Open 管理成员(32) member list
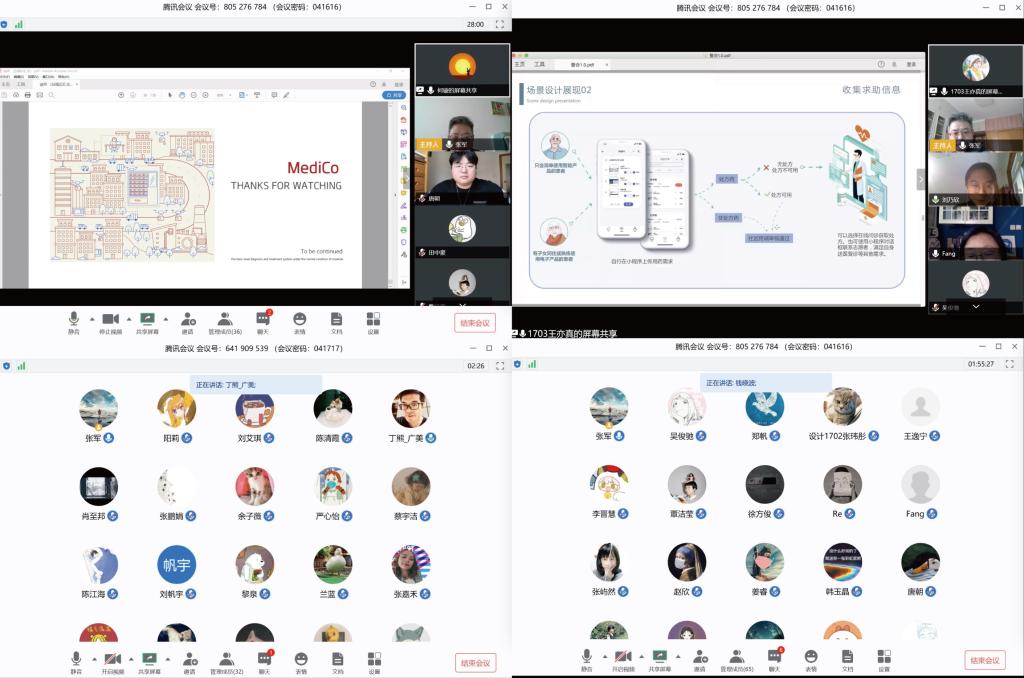1024x678 pixels. pyautogui.click(x=225, y=661)
